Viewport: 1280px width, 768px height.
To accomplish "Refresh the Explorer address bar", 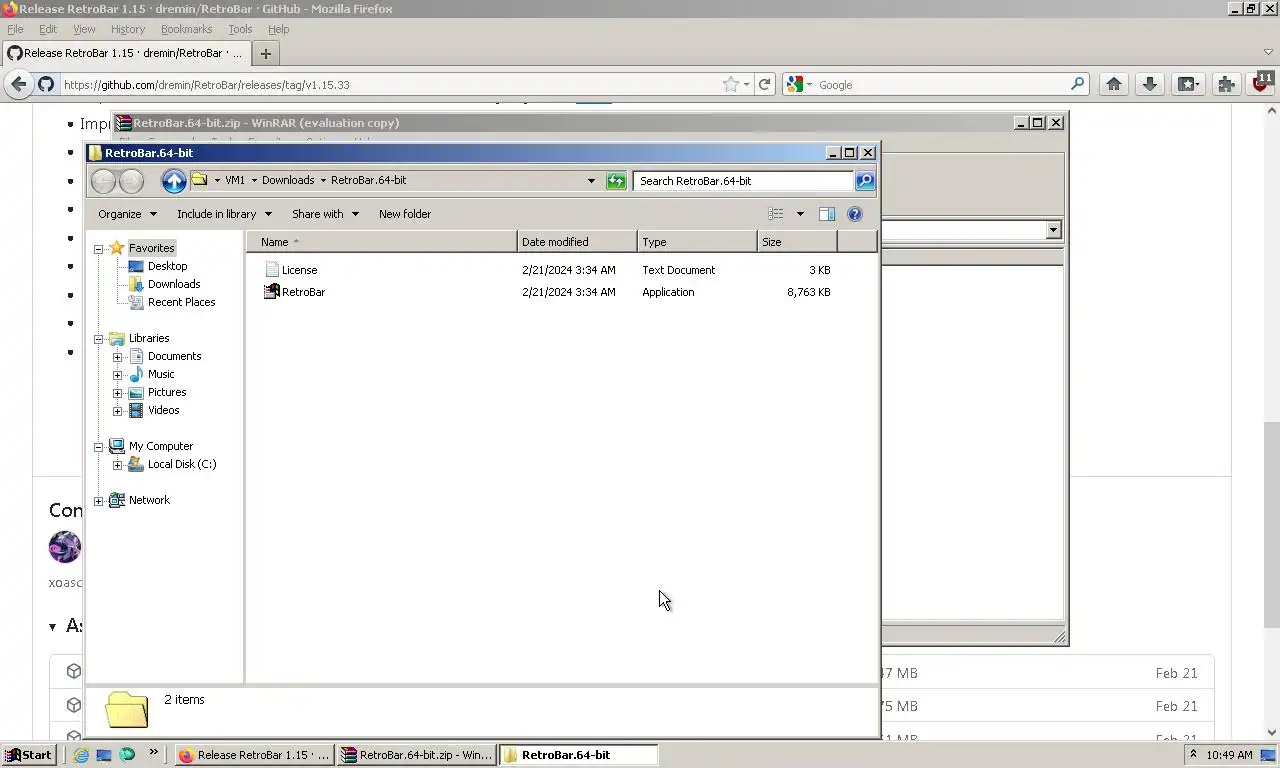I will (617, 181).
